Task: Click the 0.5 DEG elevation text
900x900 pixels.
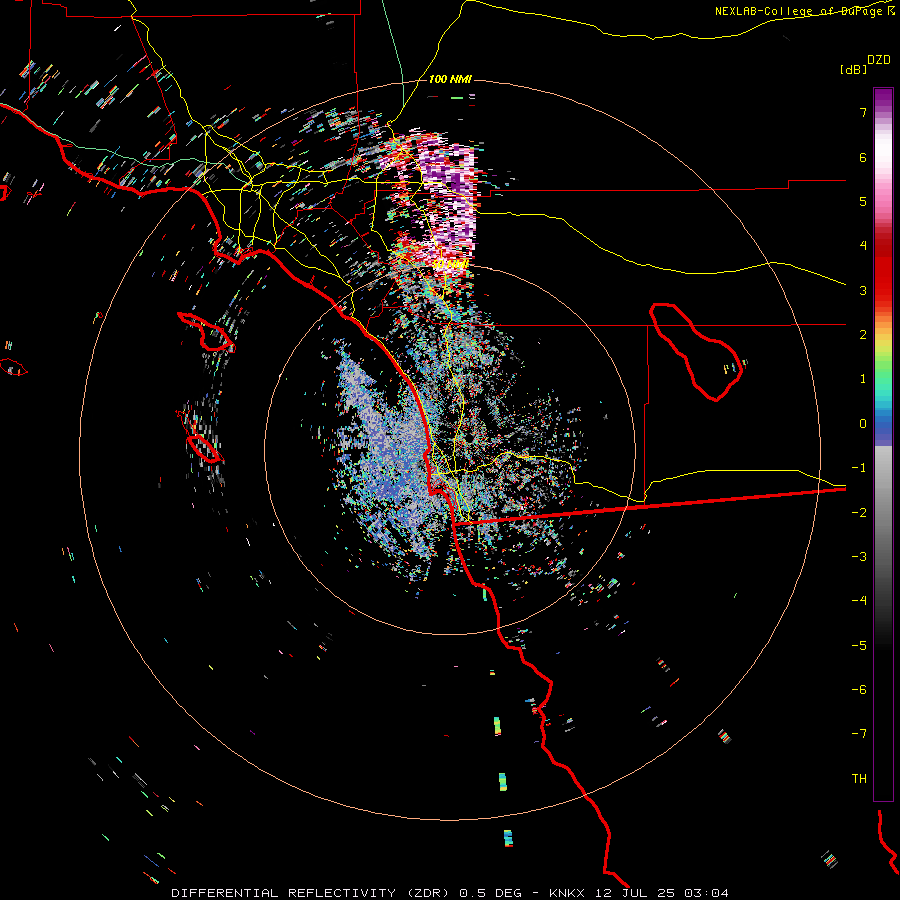Action: pos(490,893)
